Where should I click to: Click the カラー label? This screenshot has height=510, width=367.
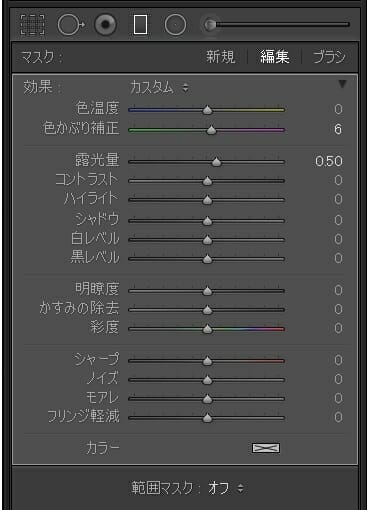click(102, 448)
